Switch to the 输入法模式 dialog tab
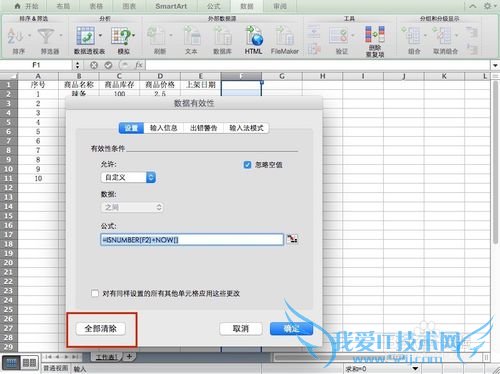This screenshot has width=500, height=374. [x=246, y=128]
